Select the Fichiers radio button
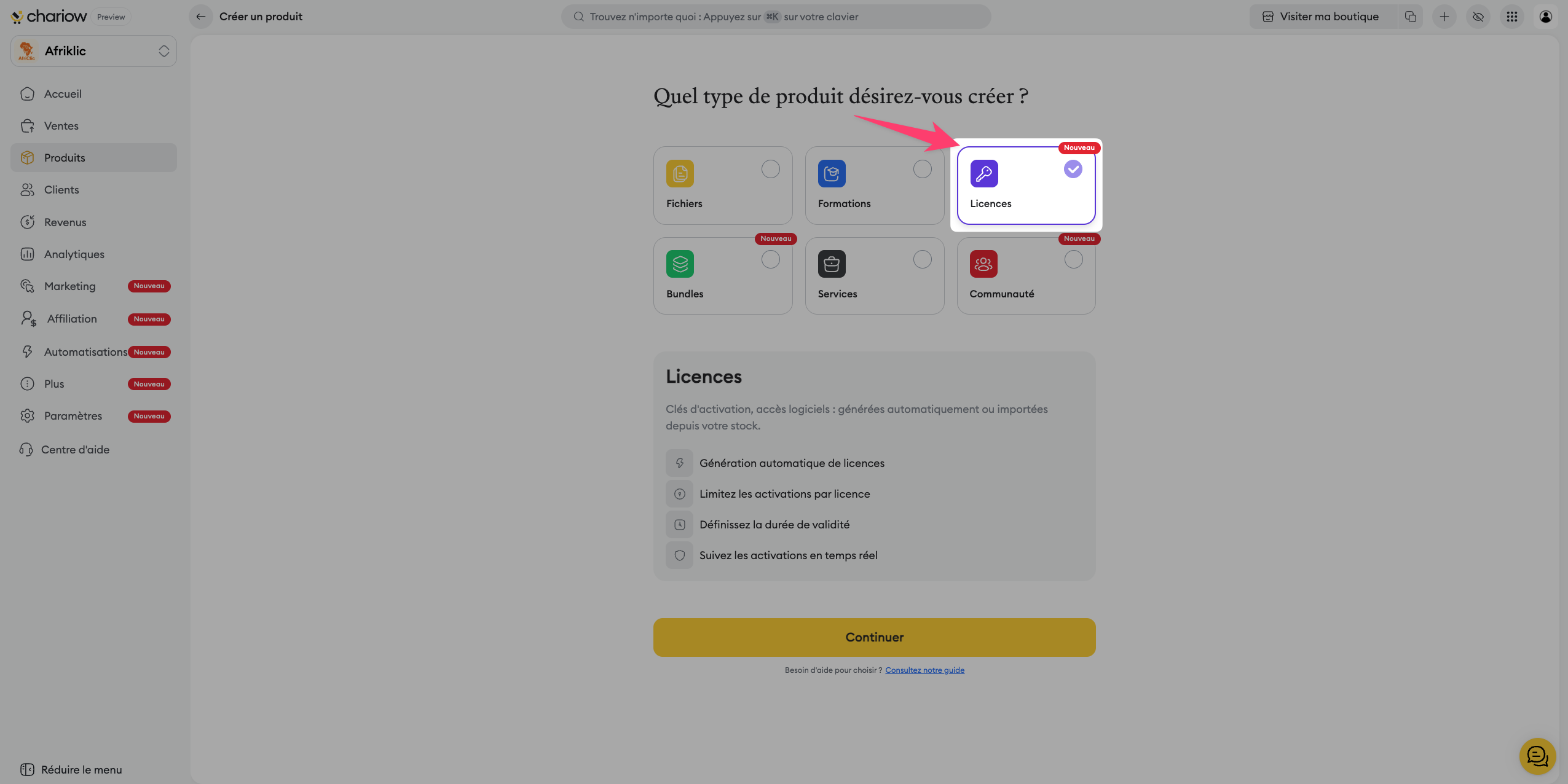 (770, 169)
